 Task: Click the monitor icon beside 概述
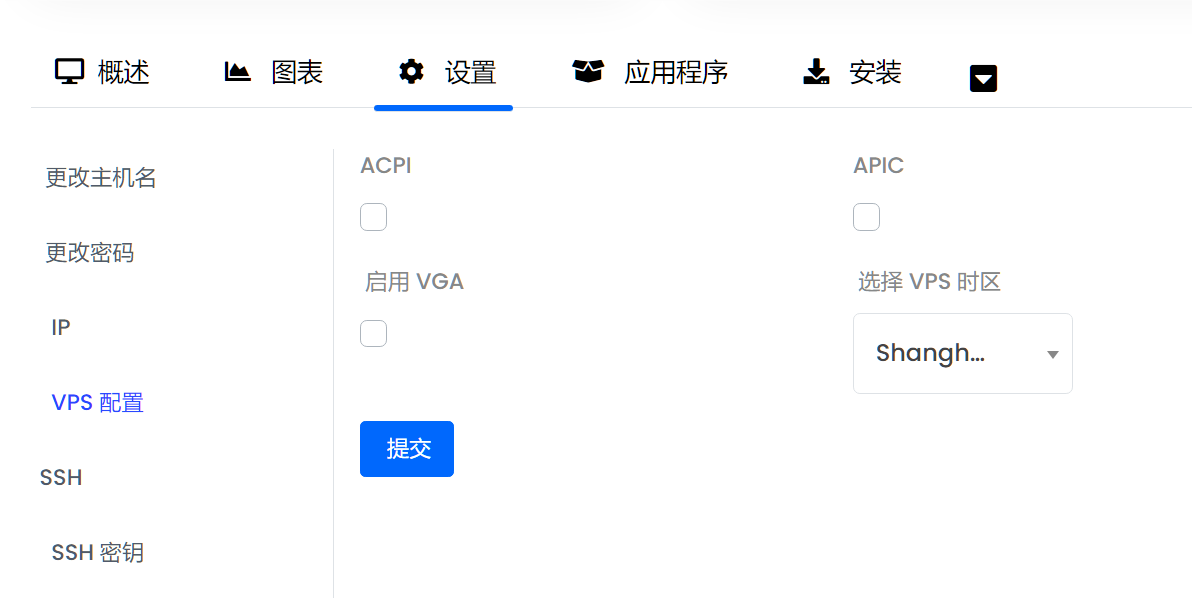click(x=69, y=72)
